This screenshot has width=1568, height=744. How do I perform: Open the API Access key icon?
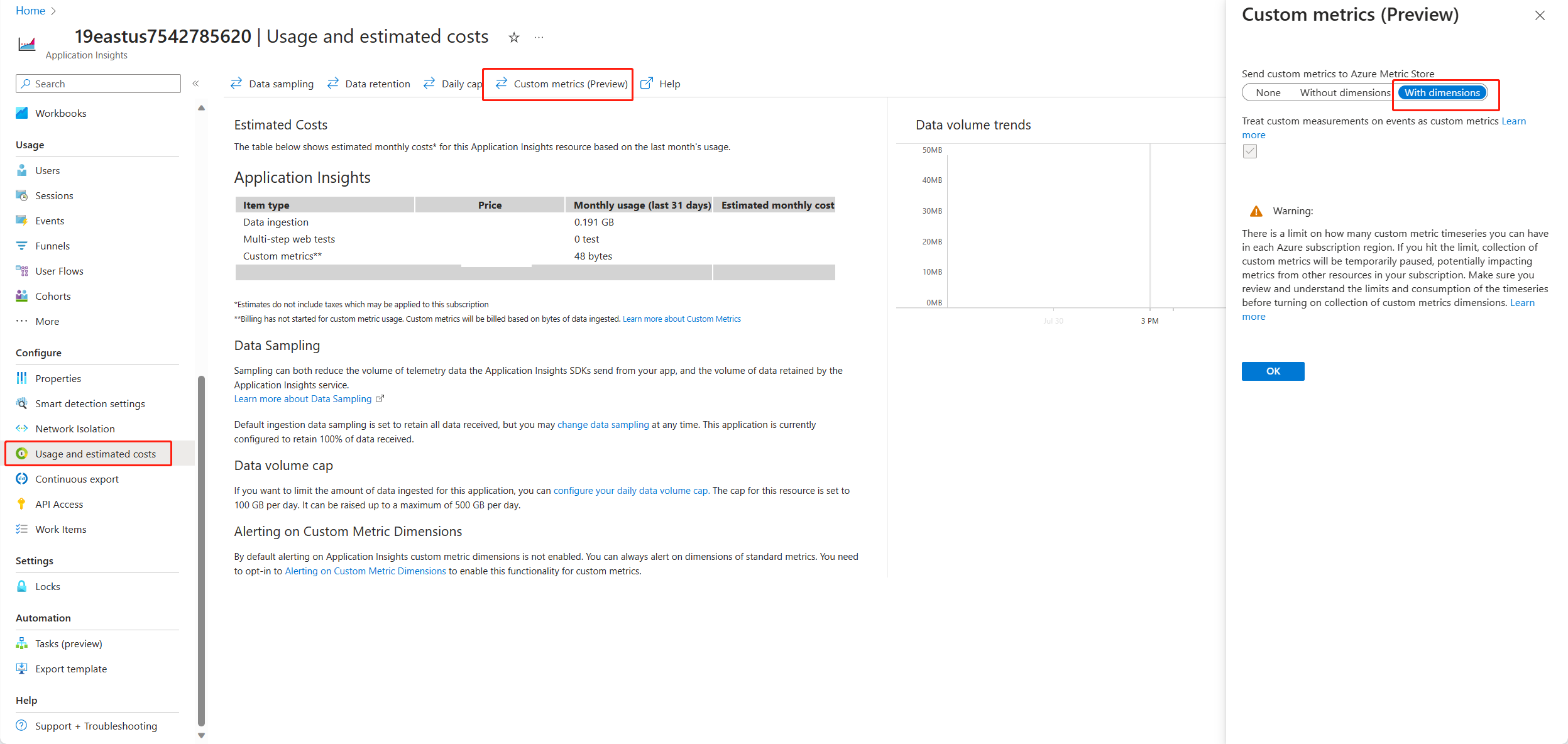(x=22, y=504)
